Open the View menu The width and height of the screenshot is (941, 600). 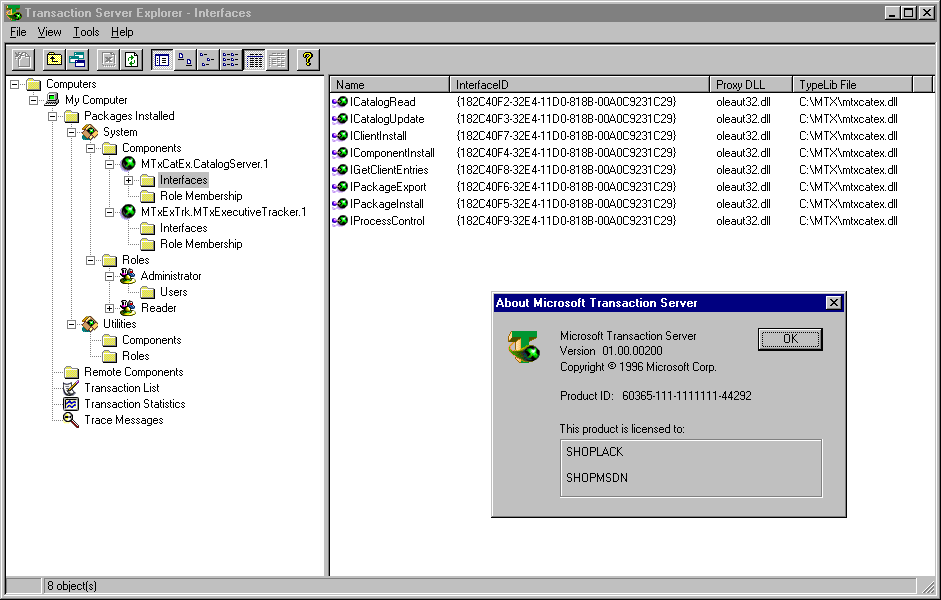(49, 32)
